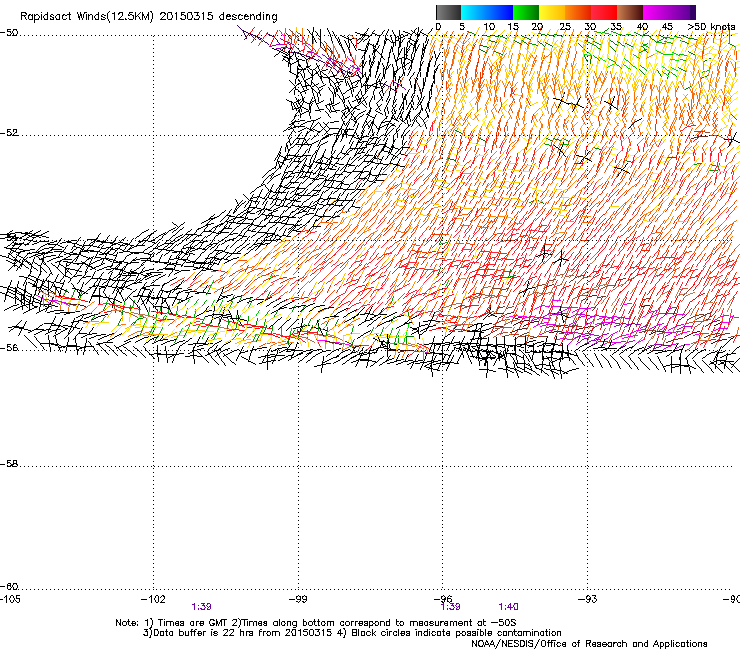Select the '-58' latitude axis label
This screenshot has height=650, width=740.
(x=9, y=464)
